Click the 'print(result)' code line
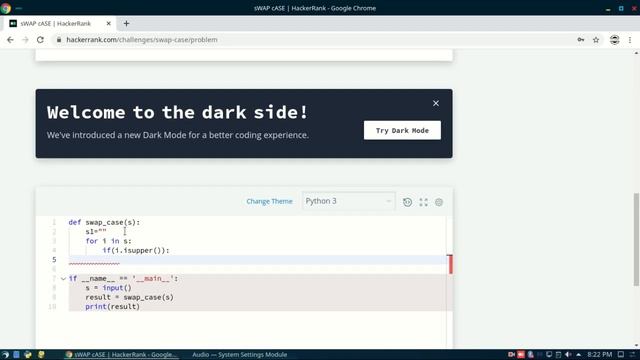Screen dimensions: 640x360 coord(112,307)
